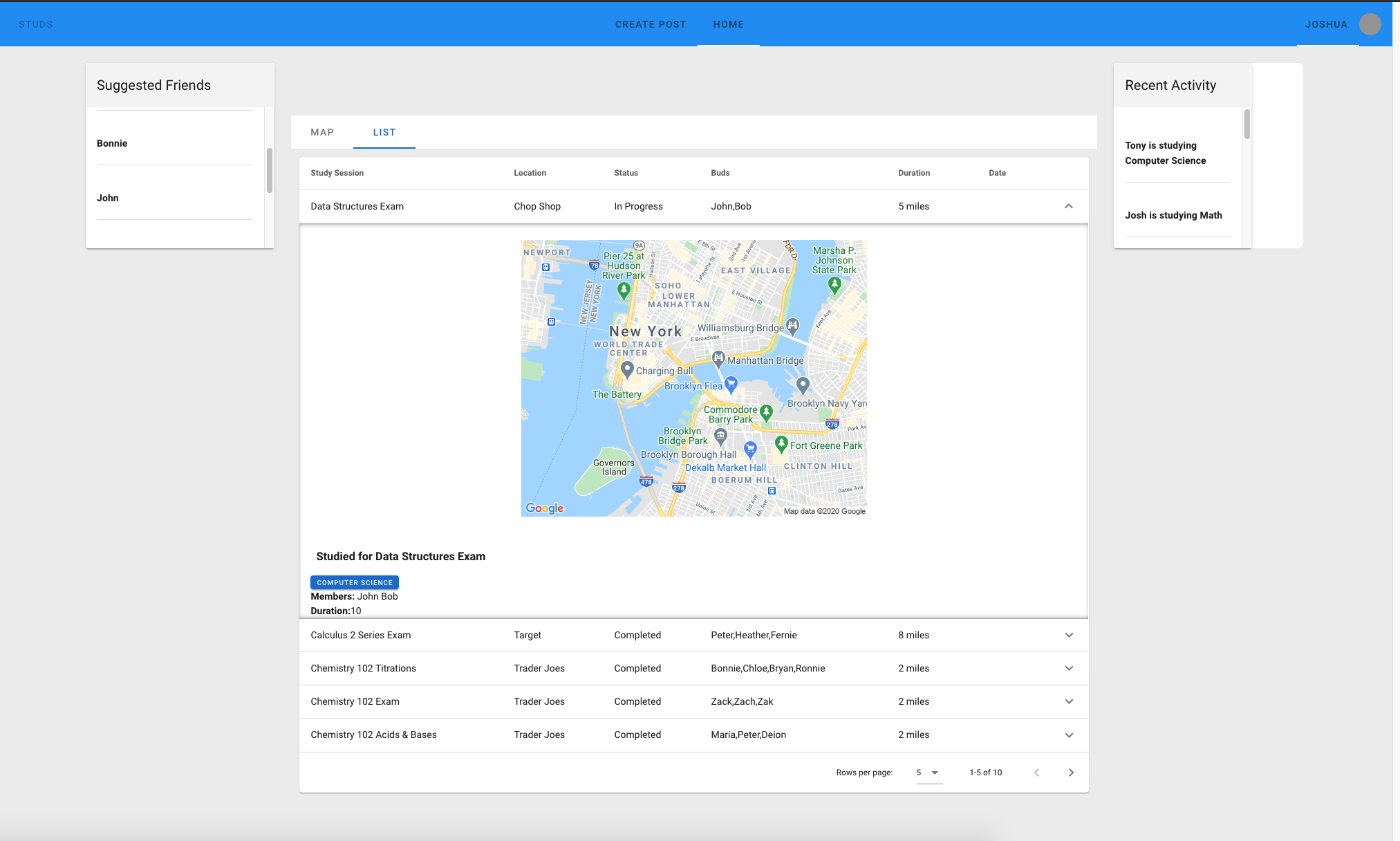Select suggested friend Bonnie

click(112, 143)
